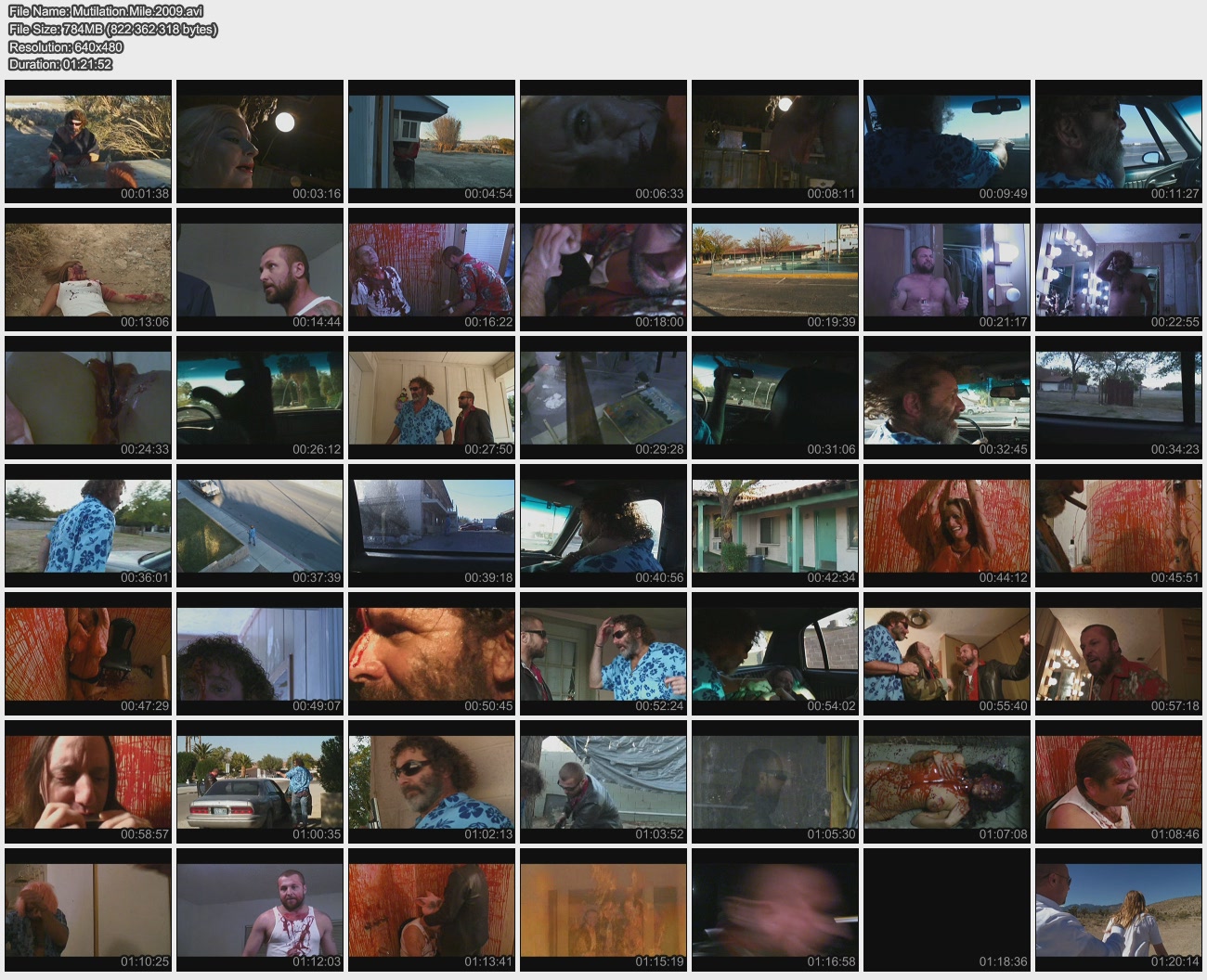Open the parked car frame at 01:00:35
The image size is (1207, 980).
click(x=260, y=782)
